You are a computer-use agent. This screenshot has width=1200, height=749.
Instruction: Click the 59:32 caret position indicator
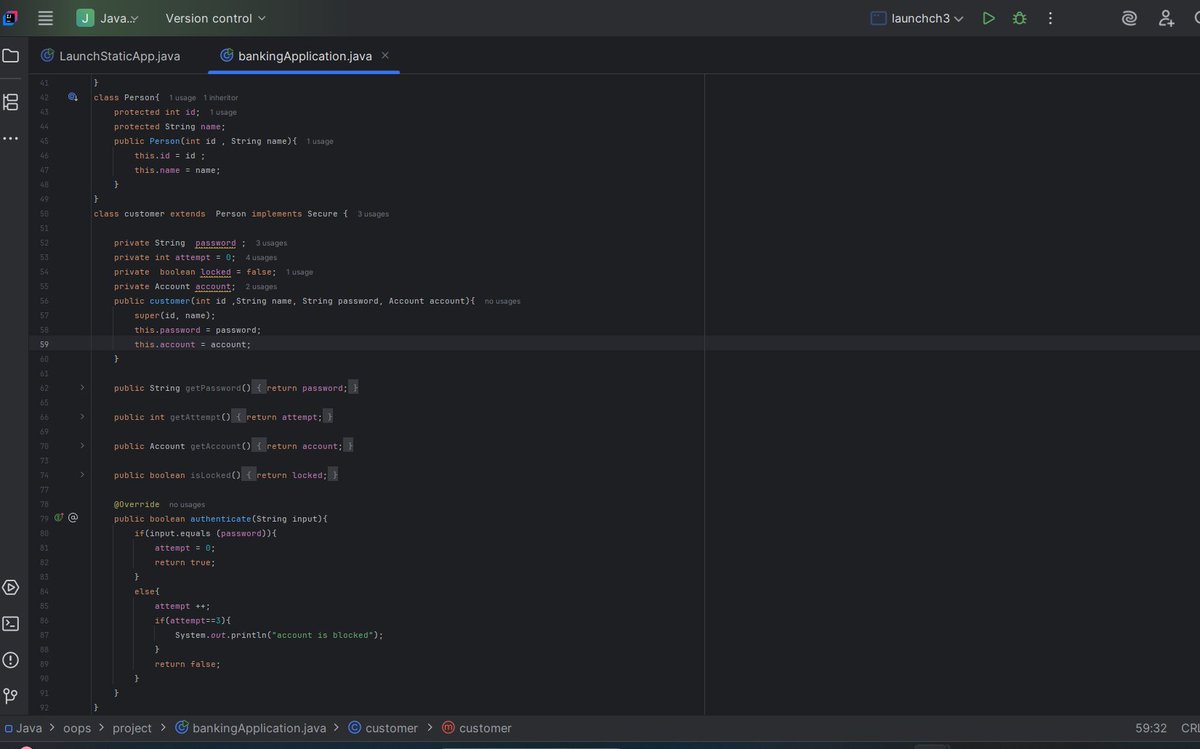(x=1151, y=728)
